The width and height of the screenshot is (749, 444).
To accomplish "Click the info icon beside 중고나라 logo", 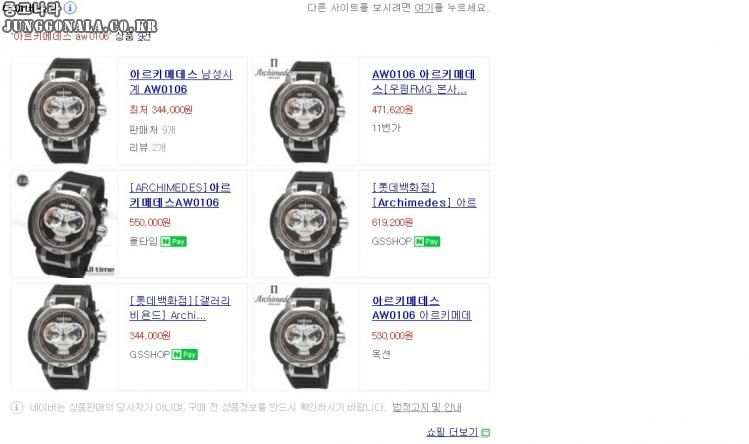I will [70, 8].
